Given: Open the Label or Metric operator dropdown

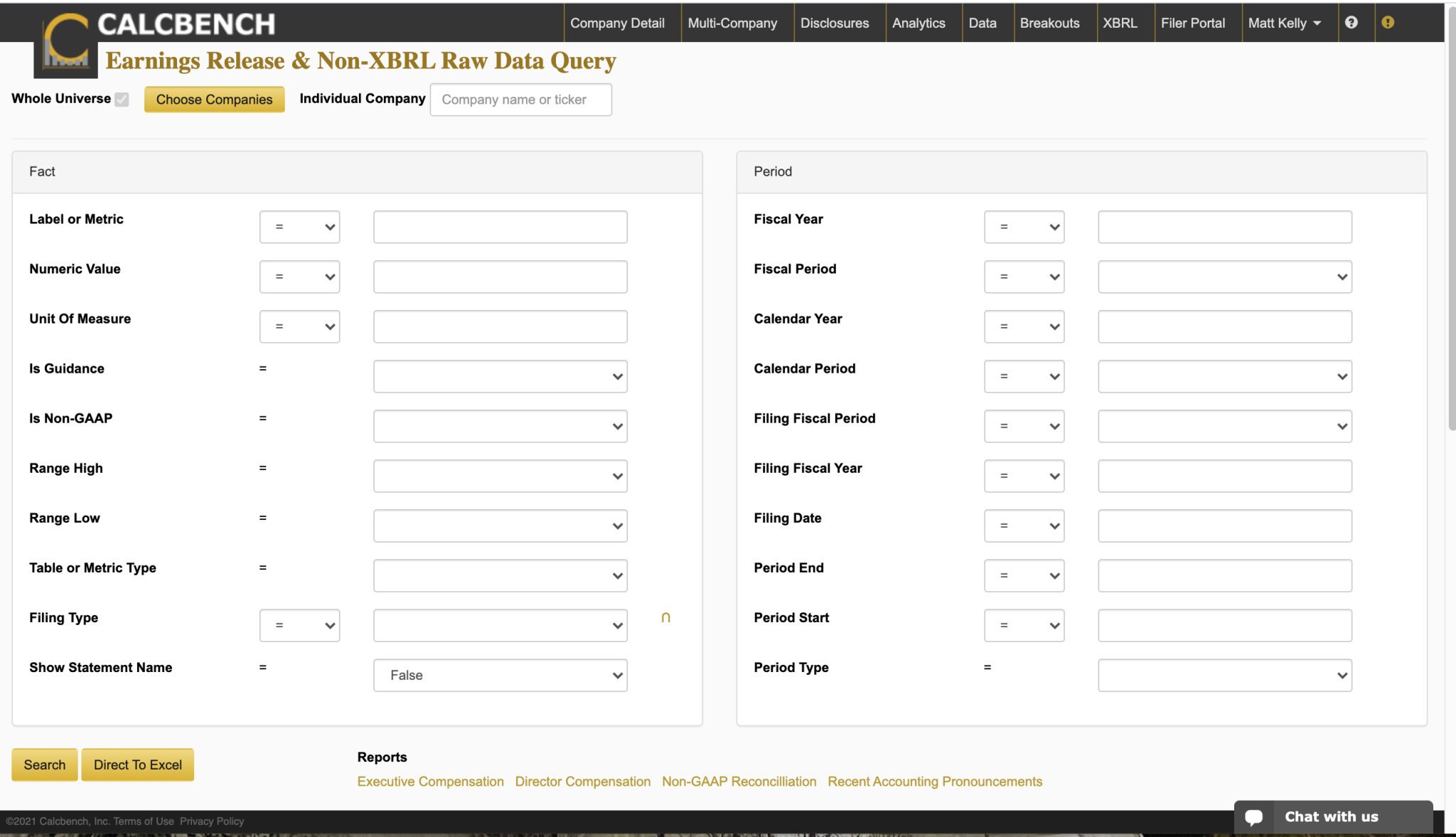Looking at the screenshot, I should [299, 227].
